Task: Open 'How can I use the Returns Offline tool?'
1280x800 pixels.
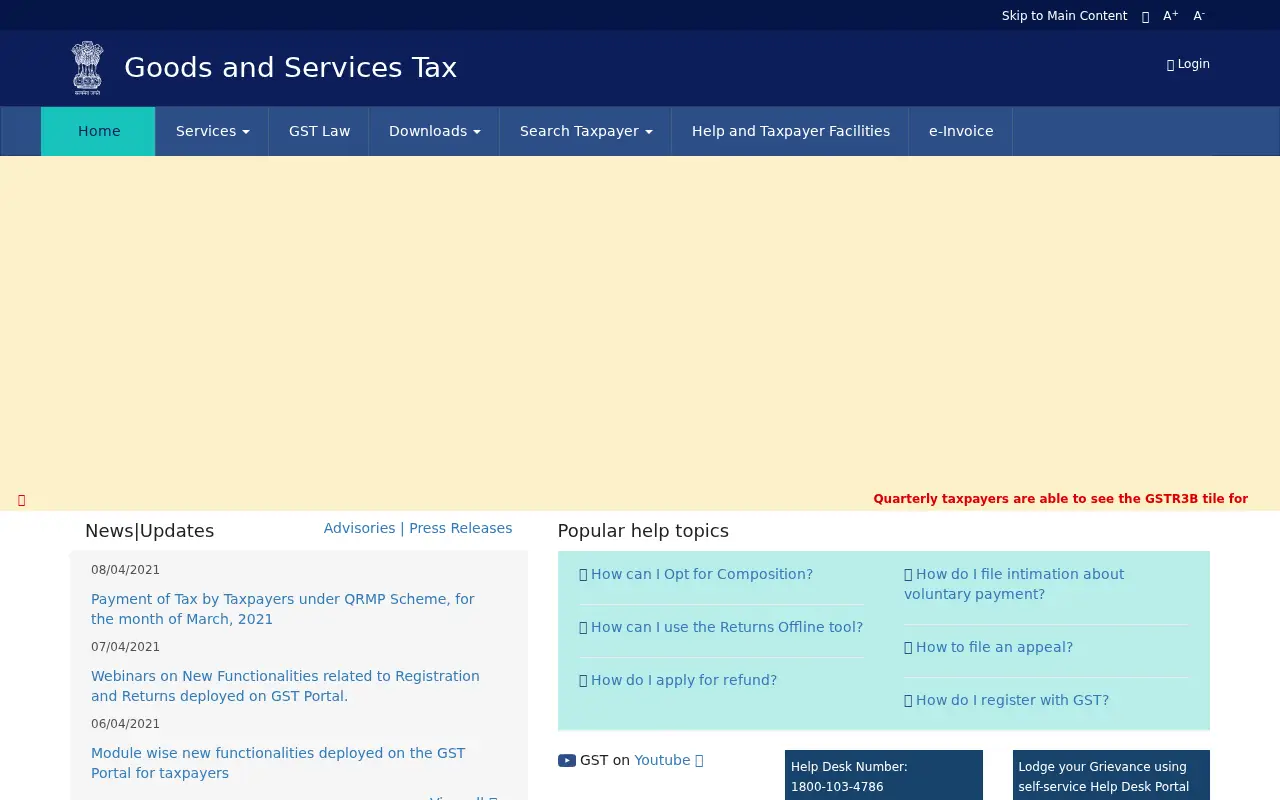Action: point(726,627)
